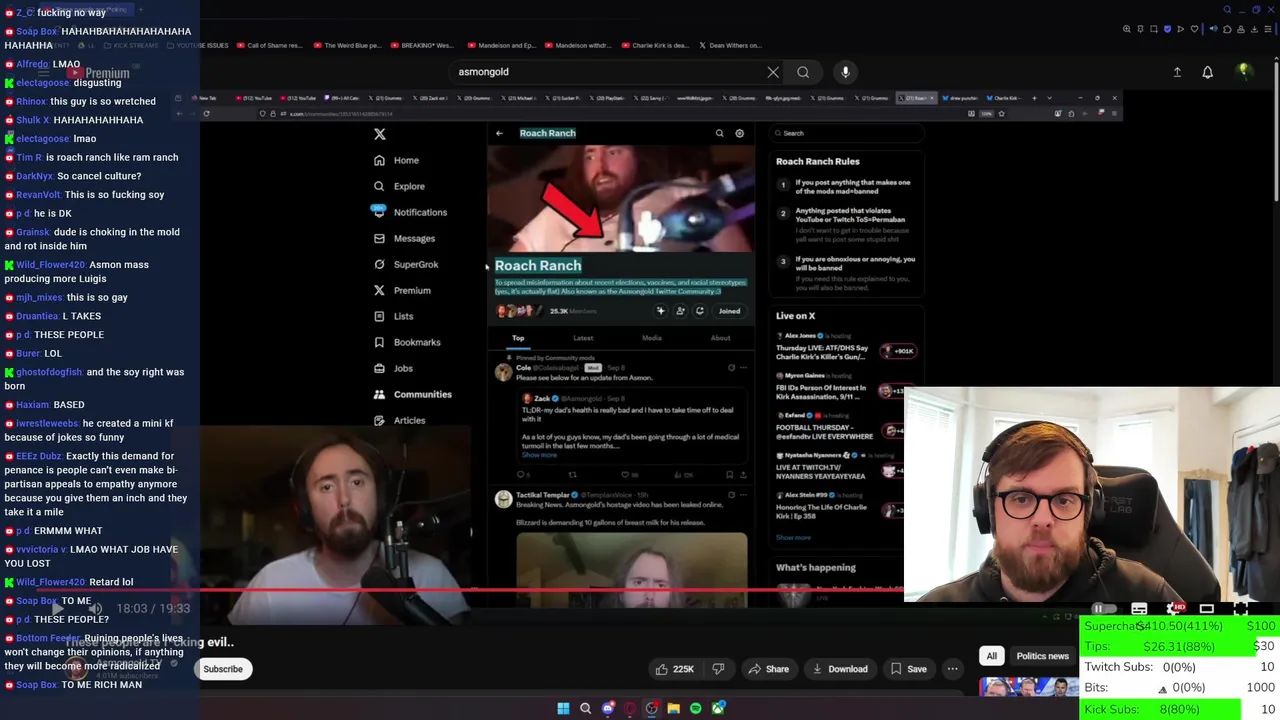Open post options ellipsis on Cole's post
The width and height of the screenshot is (1280, 720).
tap(742, 368)
